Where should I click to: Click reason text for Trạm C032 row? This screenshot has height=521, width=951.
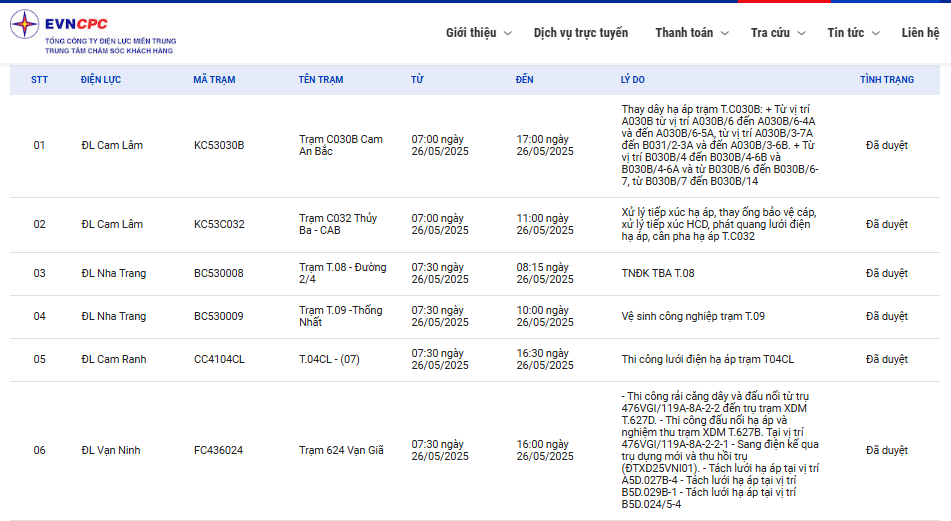(719, 224)
